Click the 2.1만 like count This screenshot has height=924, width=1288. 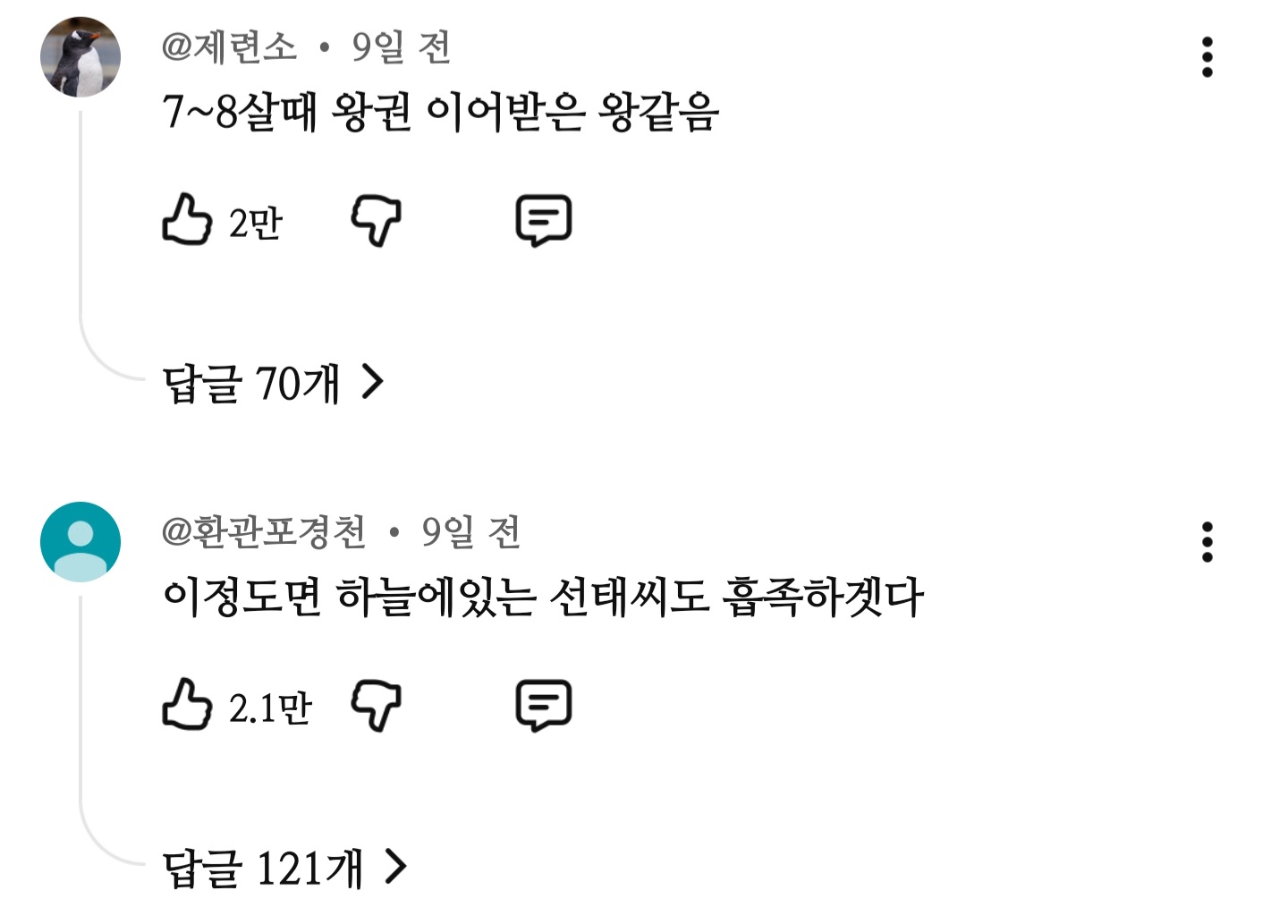(270, 708)
